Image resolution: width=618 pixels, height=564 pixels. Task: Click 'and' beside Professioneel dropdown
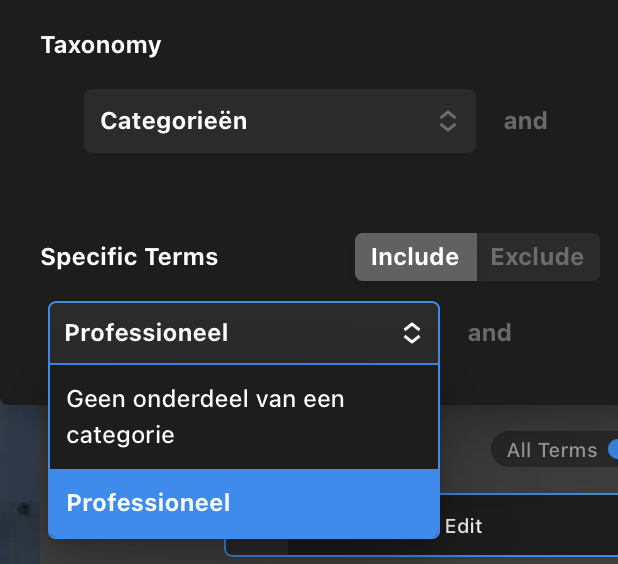[489, 333]
